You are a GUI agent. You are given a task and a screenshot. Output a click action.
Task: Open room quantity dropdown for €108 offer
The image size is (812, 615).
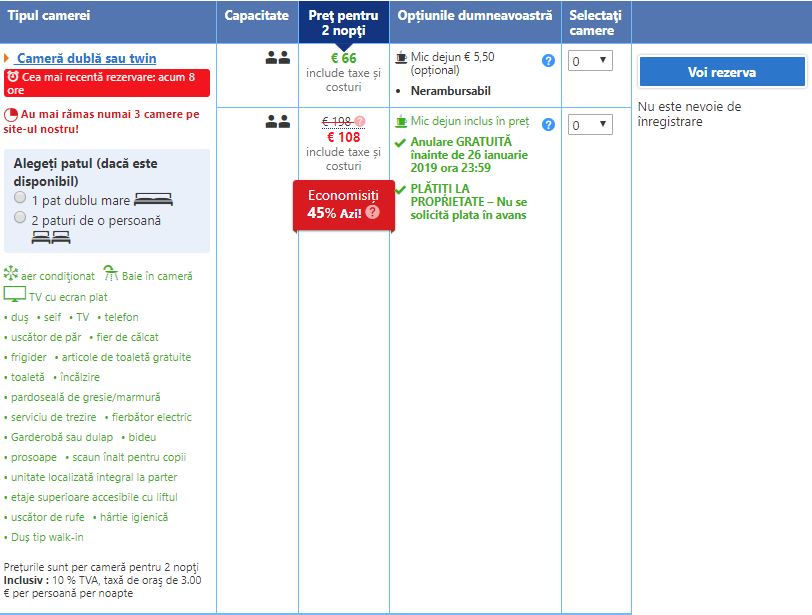tap(590, 125)
